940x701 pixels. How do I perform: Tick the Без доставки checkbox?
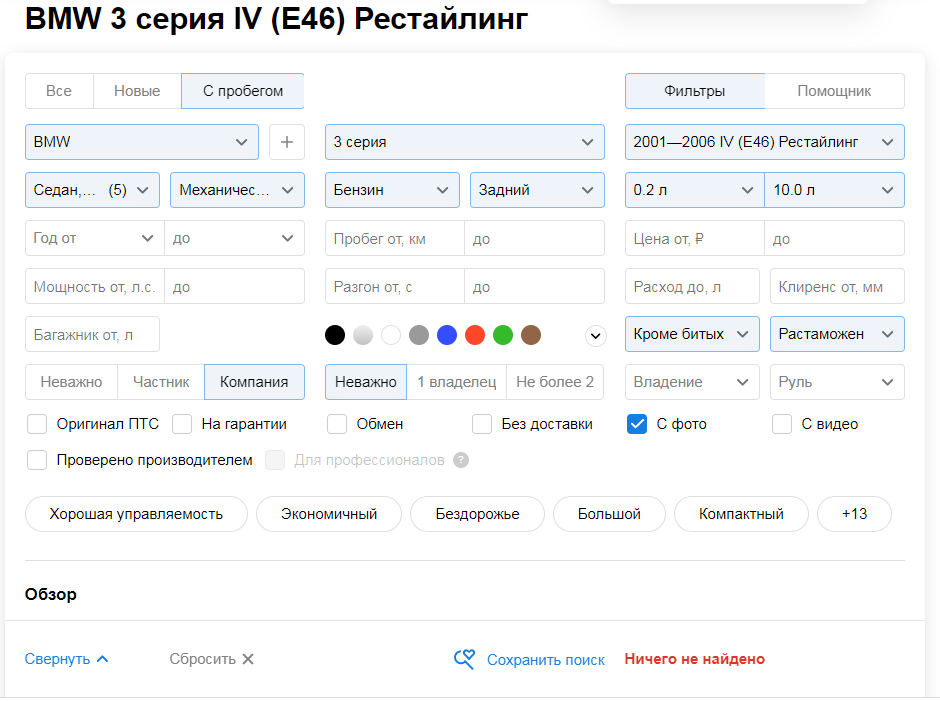coord(482,424)
